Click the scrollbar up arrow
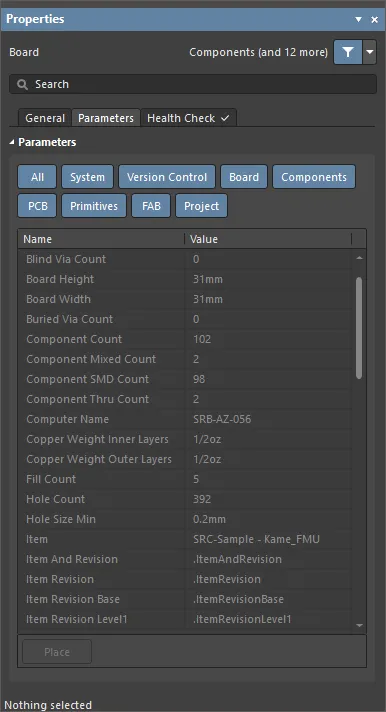The image size is (386, 712). tap(359, 258)
